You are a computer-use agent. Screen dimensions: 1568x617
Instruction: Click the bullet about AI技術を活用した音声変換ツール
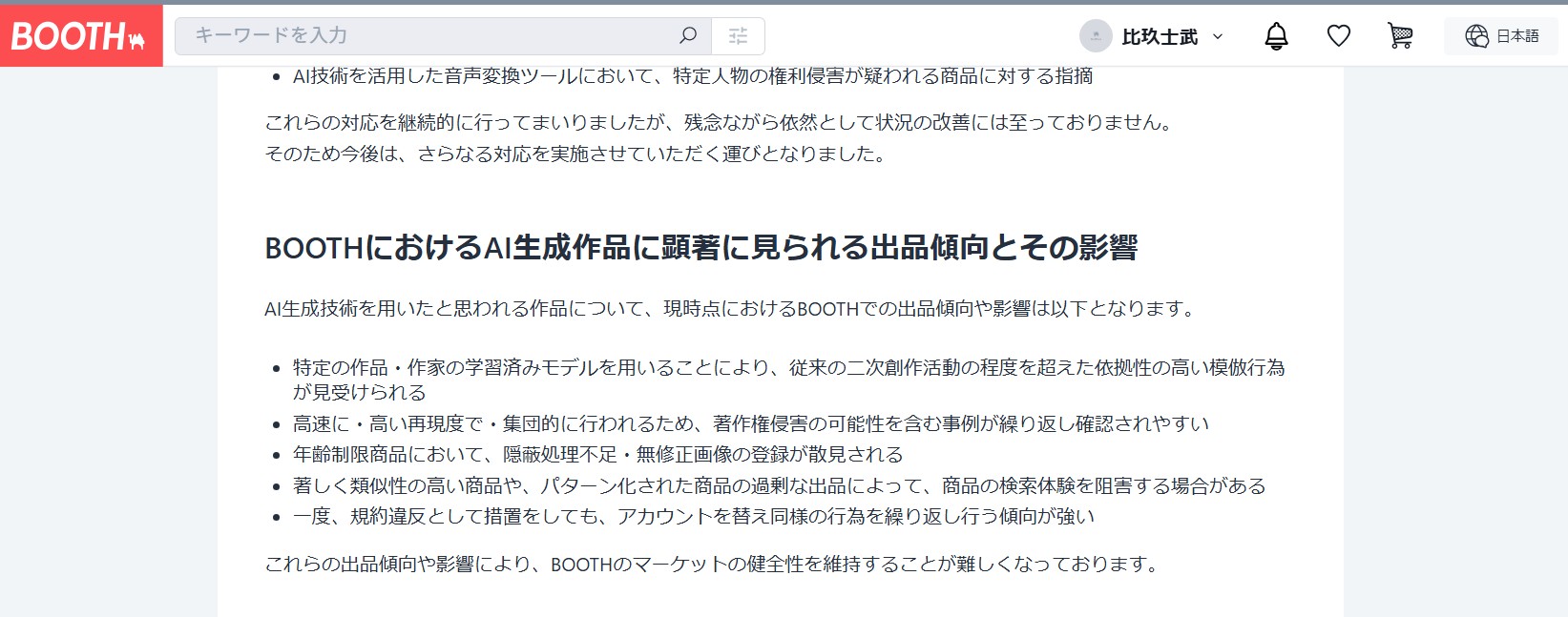pyautogui.click(x=693, y=76)
